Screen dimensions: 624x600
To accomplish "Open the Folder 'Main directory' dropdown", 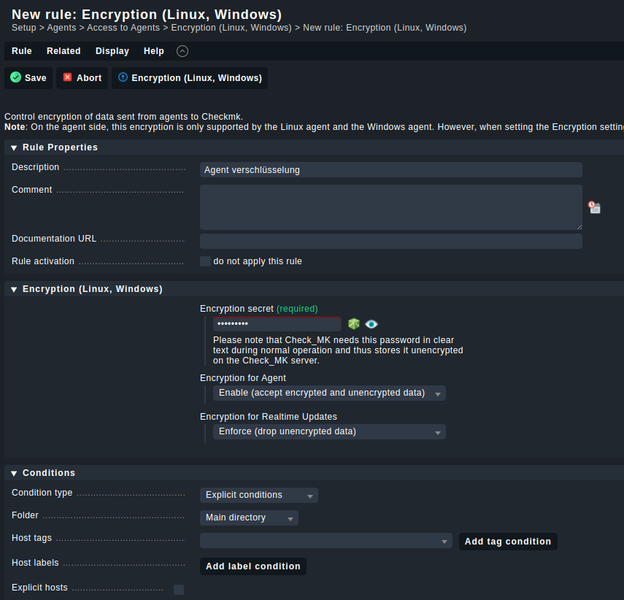I will (249, 518).
